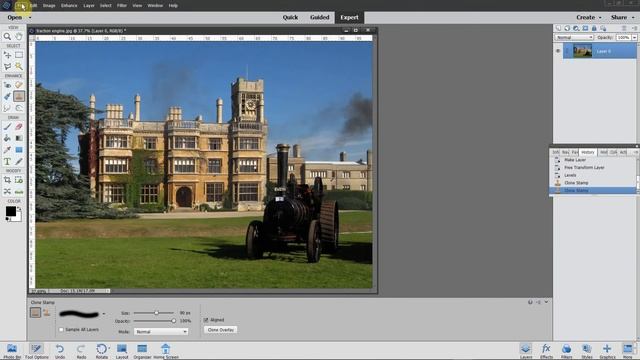Select the Gradient tool
The image size is (640, 360).
tap(19, 138)
